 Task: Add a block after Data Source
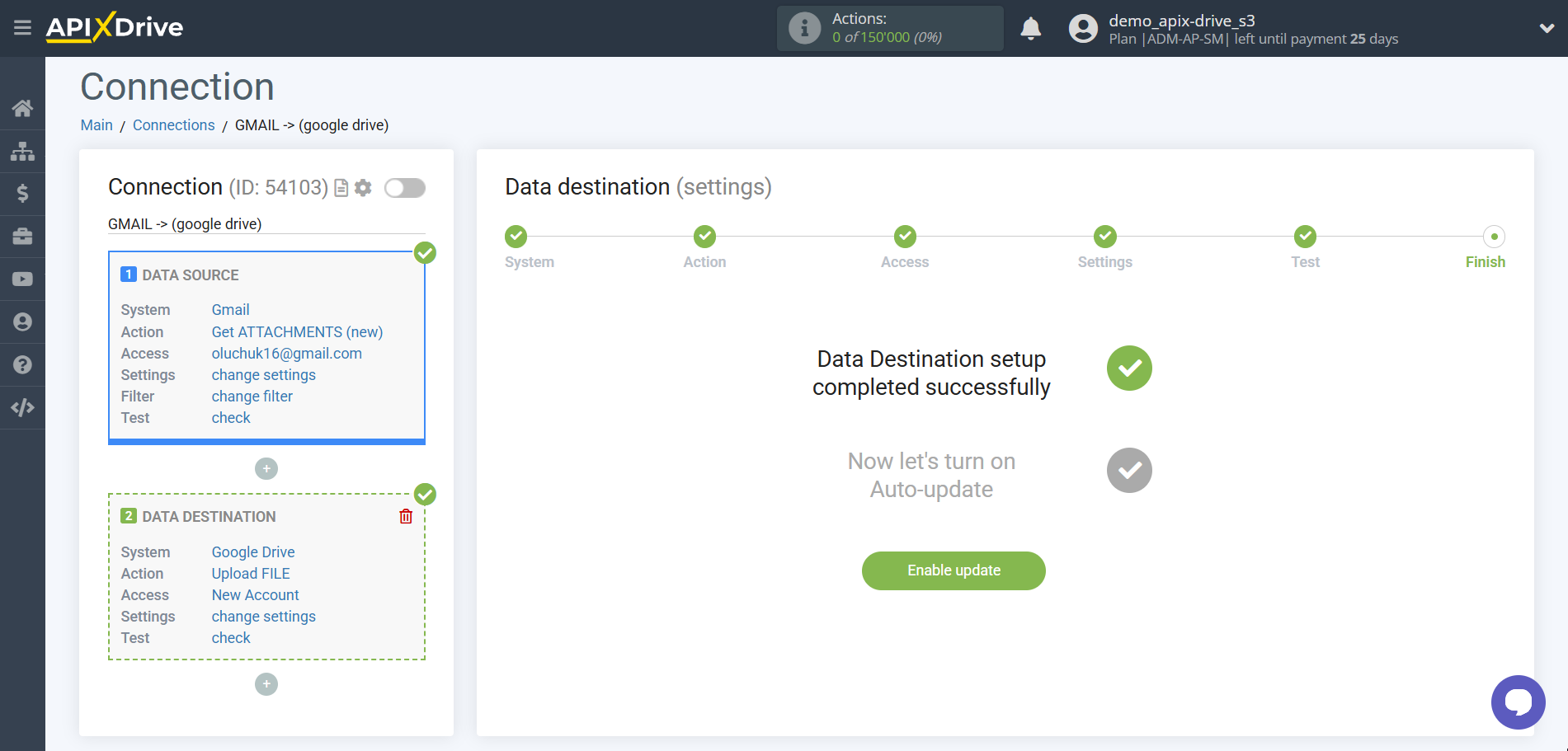[x=266, y=468]
